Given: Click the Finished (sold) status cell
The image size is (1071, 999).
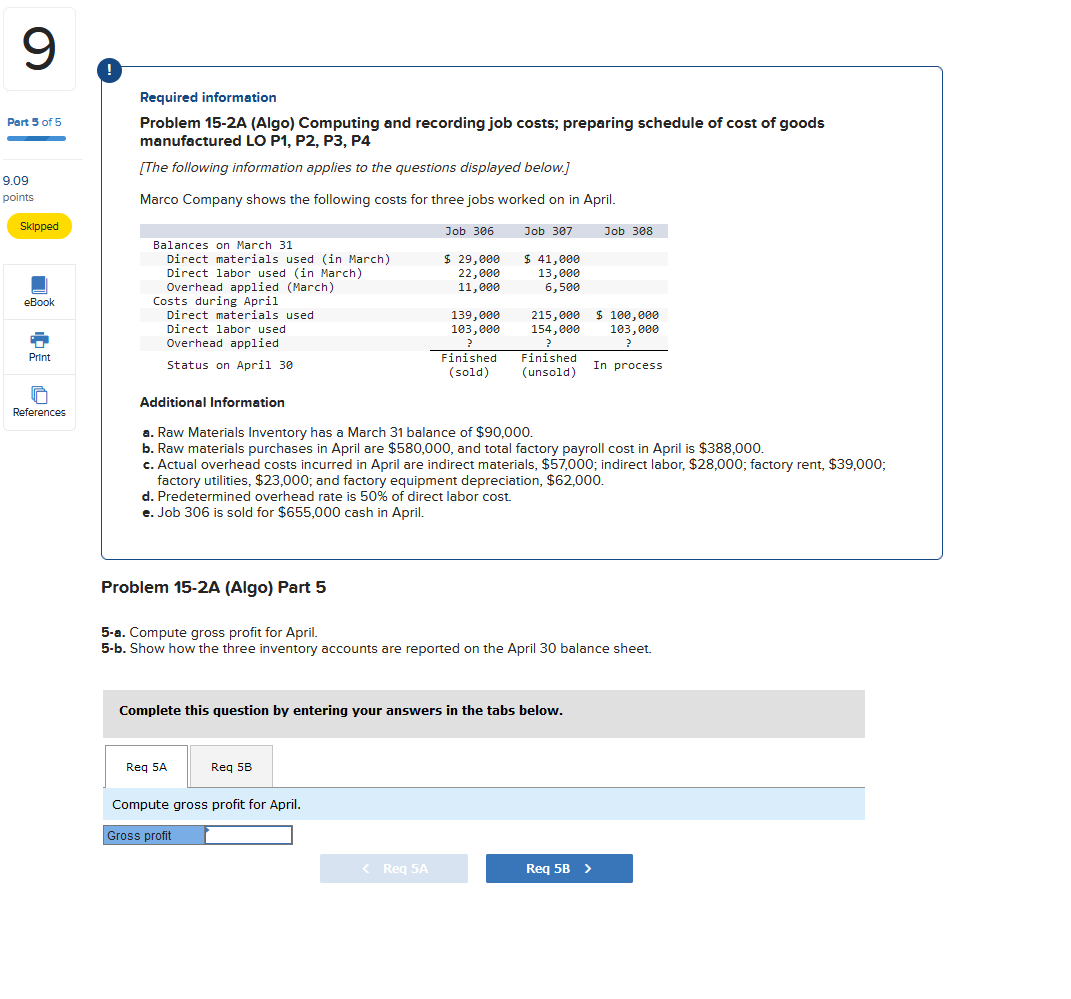Looking at the screenshot, I should (x=469, y=365).
